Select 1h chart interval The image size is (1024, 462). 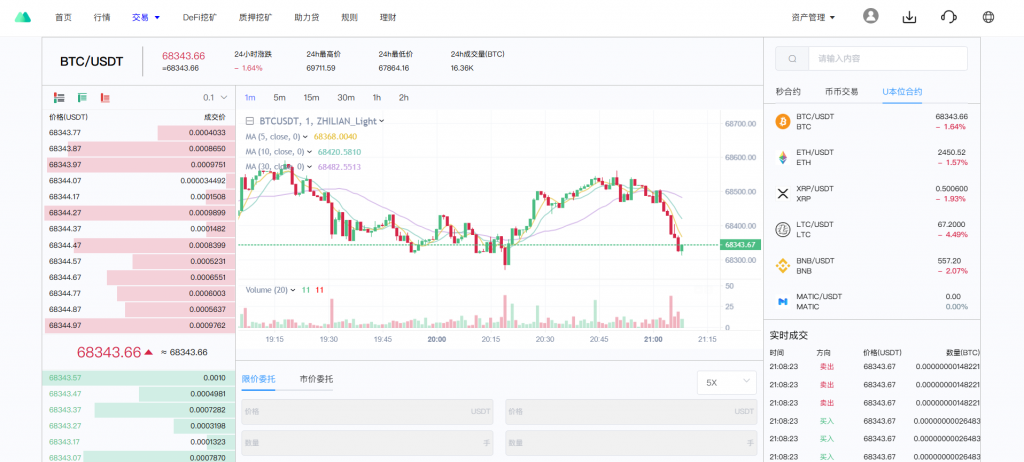[x=377, y=97]
